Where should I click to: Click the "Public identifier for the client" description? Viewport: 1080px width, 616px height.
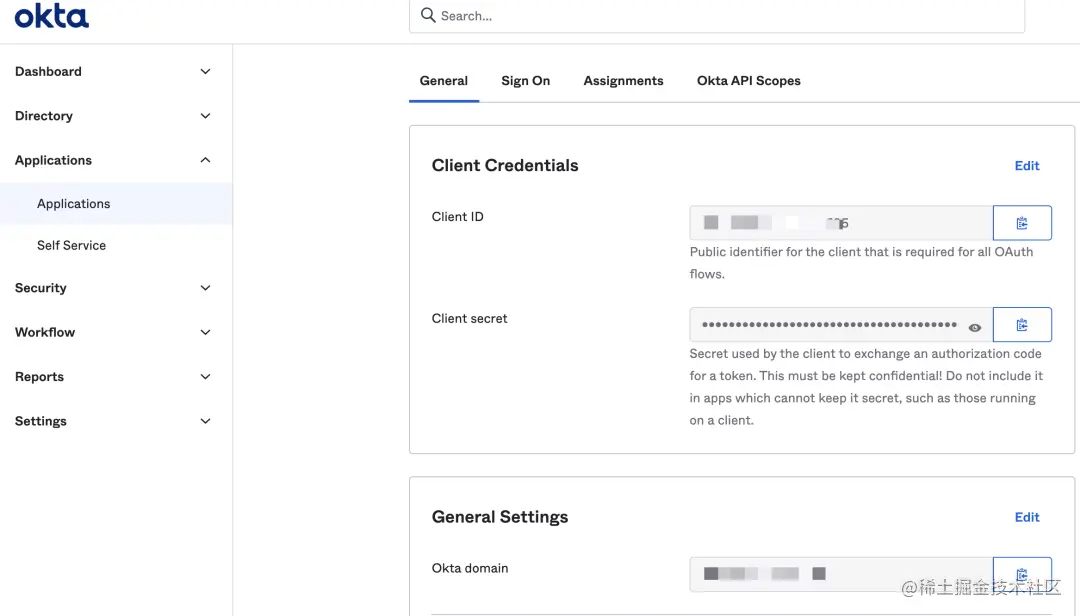(x=861, y=263)
